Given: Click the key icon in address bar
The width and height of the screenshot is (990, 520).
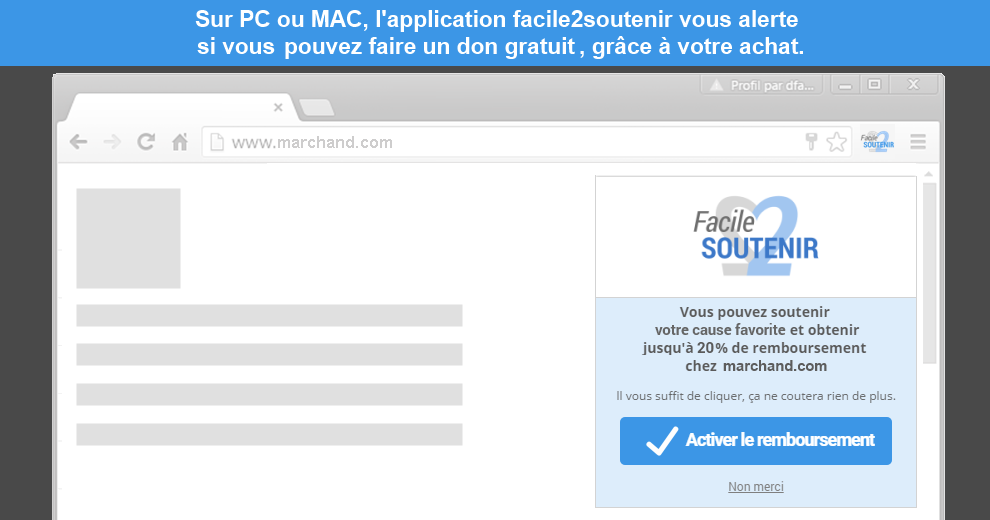Looking at the screenshot, I should tap(811, 141).
